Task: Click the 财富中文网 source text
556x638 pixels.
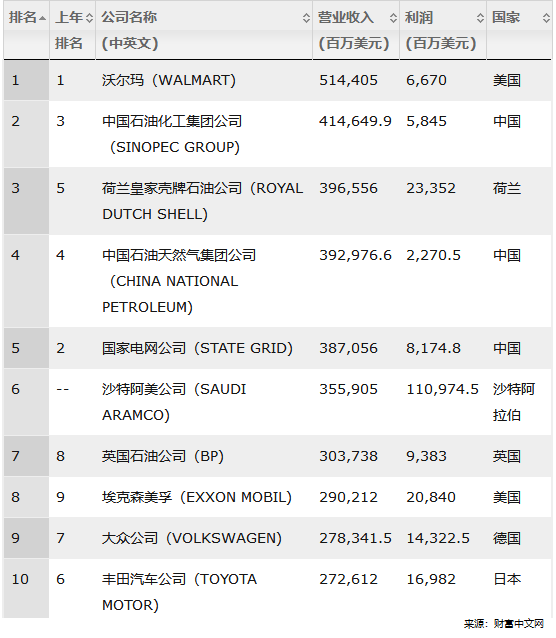Action: pyautogui.click(x=519, y=623)
